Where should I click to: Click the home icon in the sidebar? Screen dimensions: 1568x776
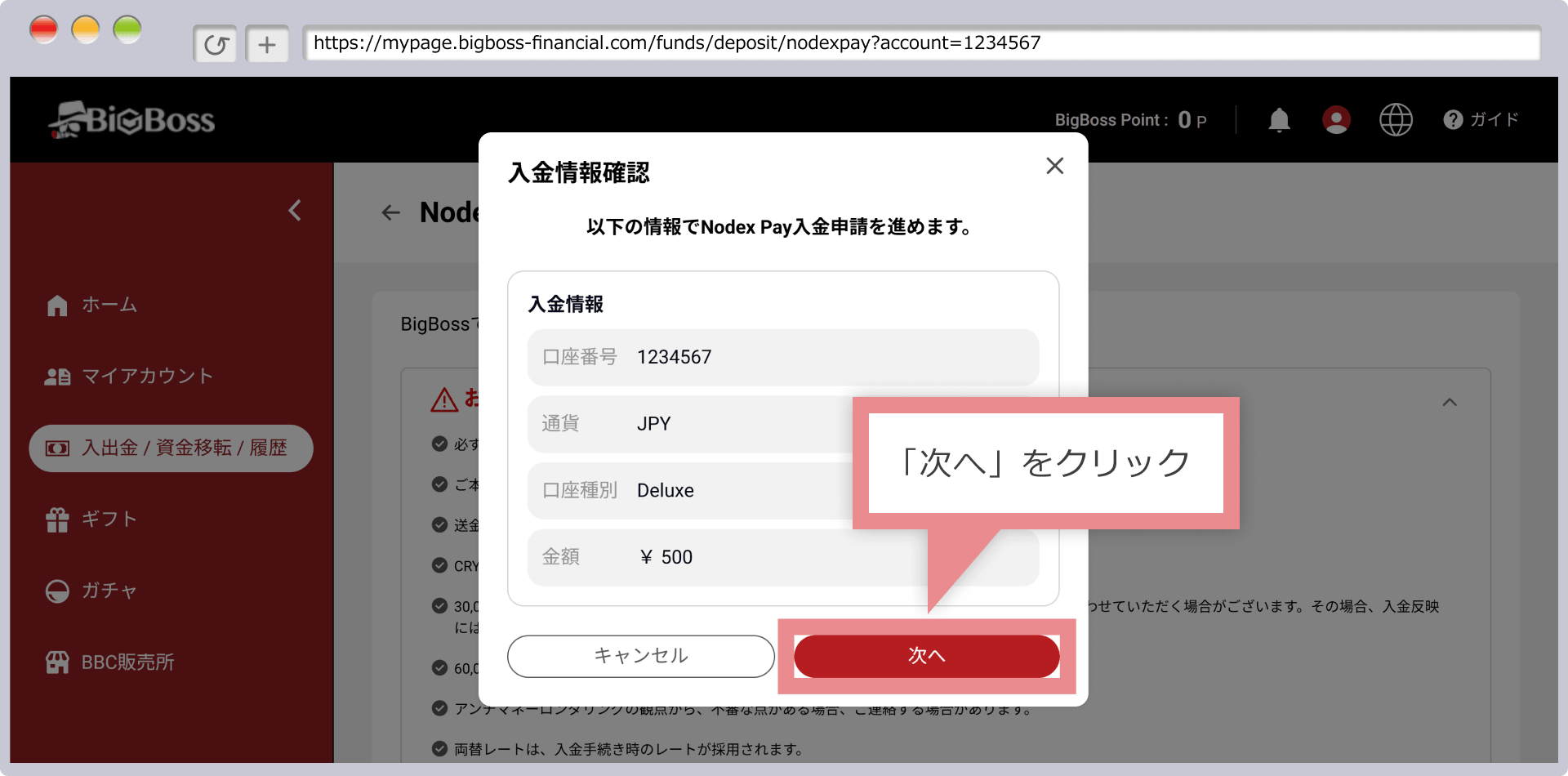(x=57, y=305)
